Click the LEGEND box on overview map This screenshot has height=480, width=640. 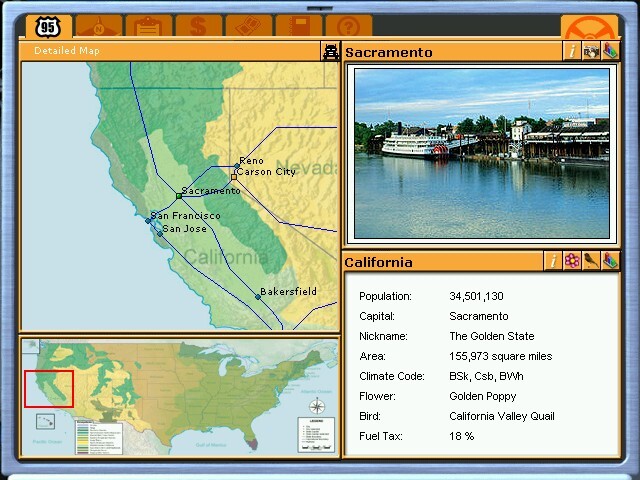point(316,434)
